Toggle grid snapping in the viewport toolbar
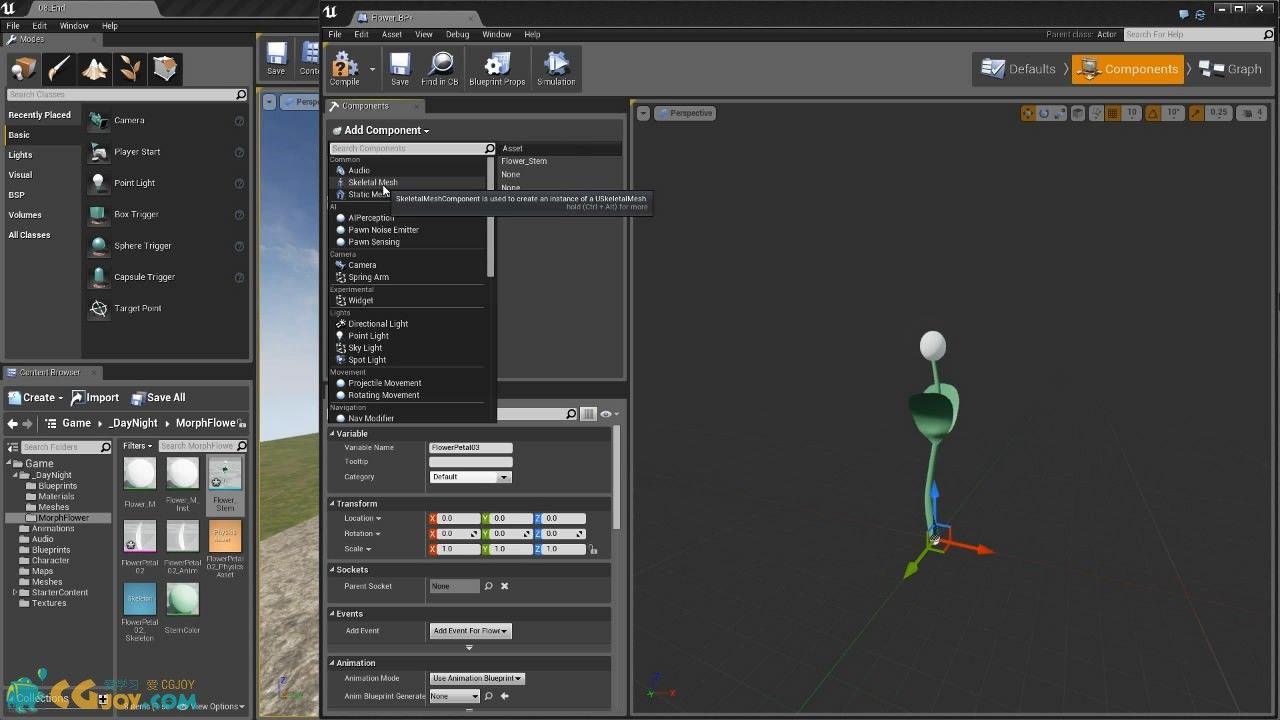This screenshot has width=1280, height=720. point(1113,113)
